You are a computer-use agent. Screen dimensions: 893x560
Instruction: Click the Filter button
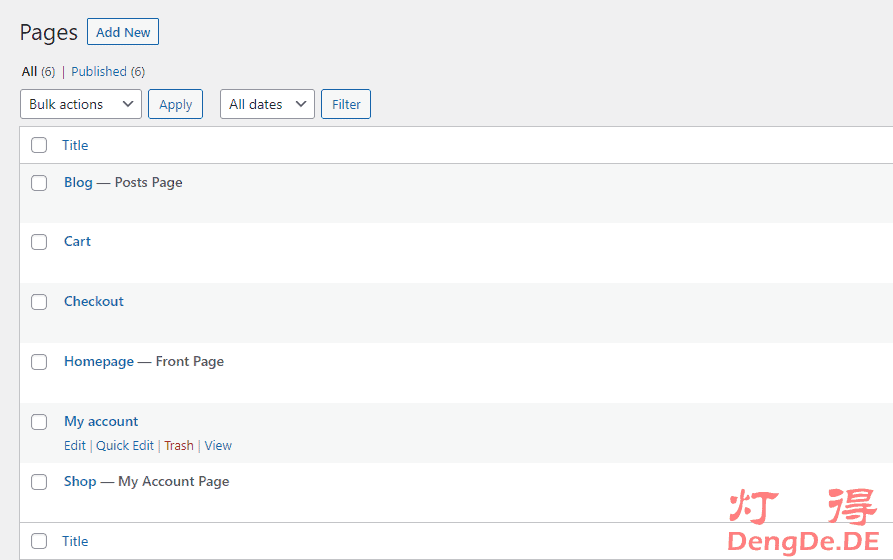[x=346, y=104]
